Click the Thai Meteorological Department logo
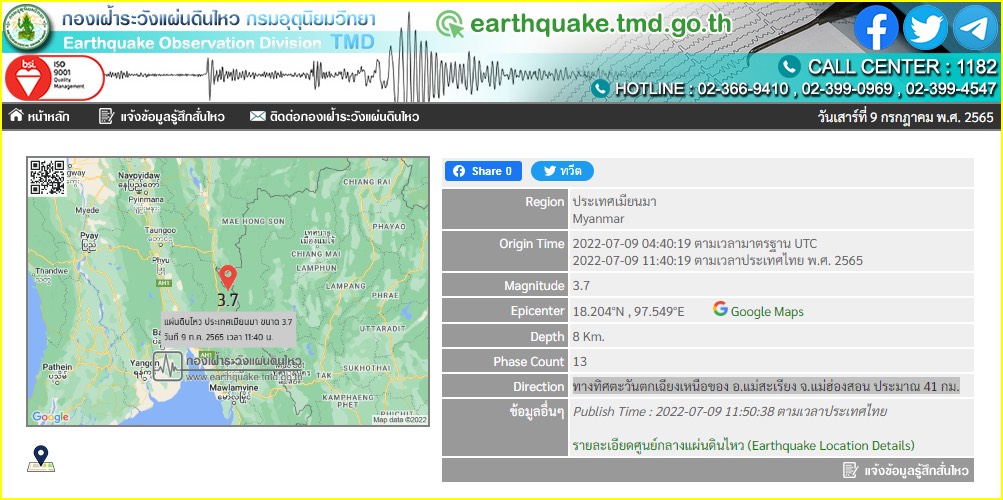This screenshot has height=500, width=1003. click(x=27, y=29)
